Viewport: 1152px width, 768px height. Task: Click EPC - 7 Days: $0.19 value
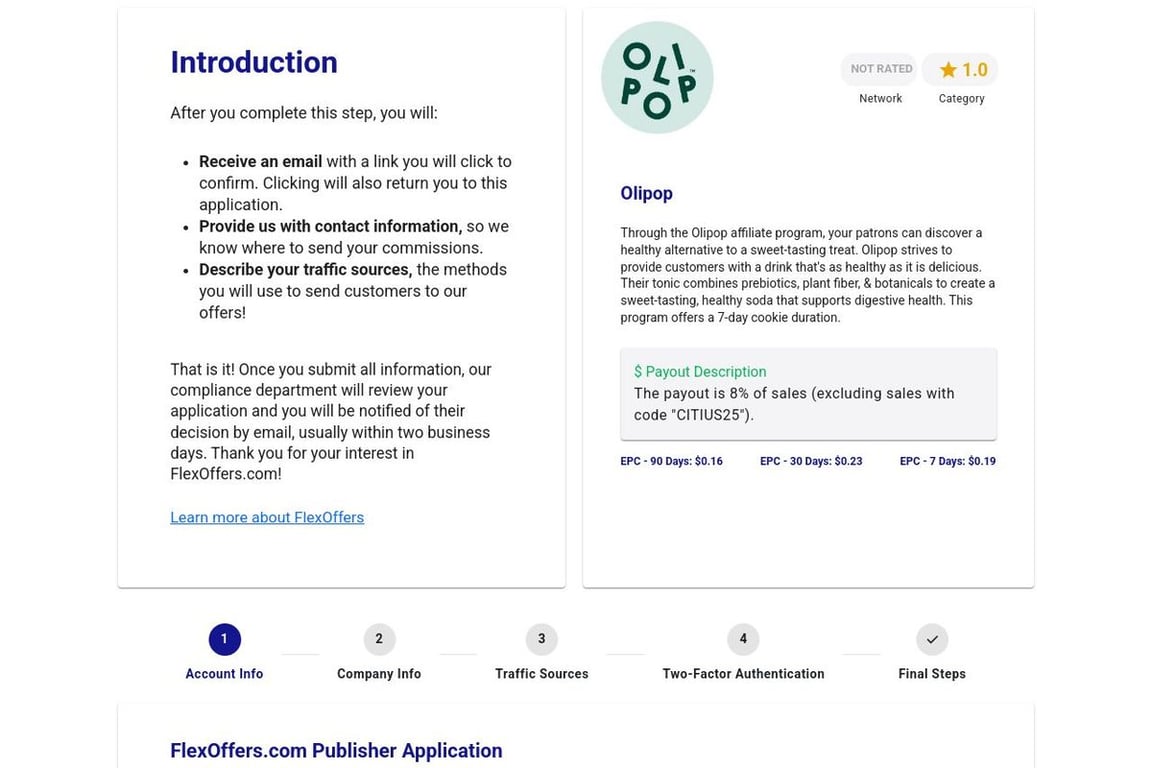[x=948, y=462]
